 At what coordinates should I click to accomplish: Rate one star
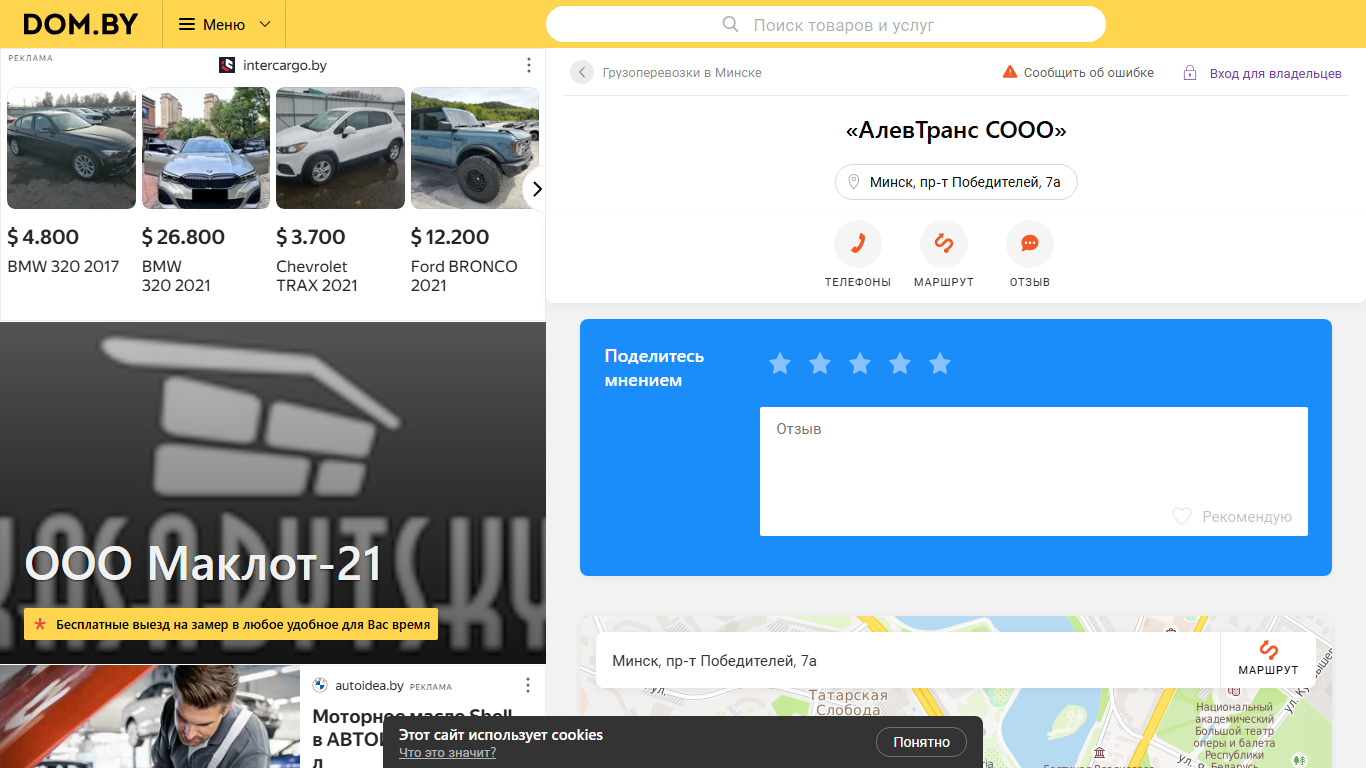780,364
